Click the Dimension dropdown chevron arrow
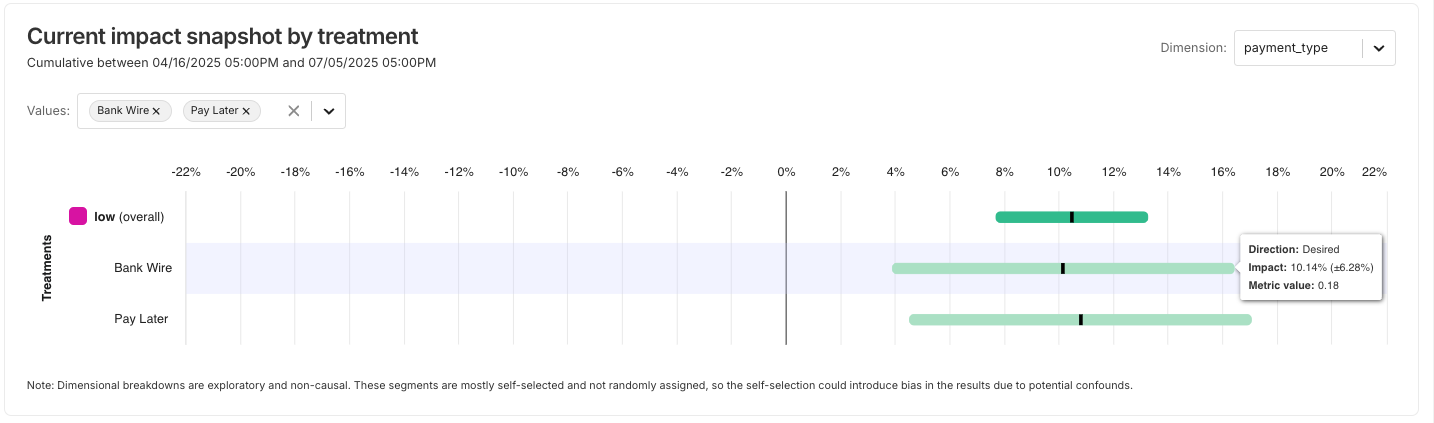Image resolution: width=1434 pixels, height=423 pixels. point(1378,48)
